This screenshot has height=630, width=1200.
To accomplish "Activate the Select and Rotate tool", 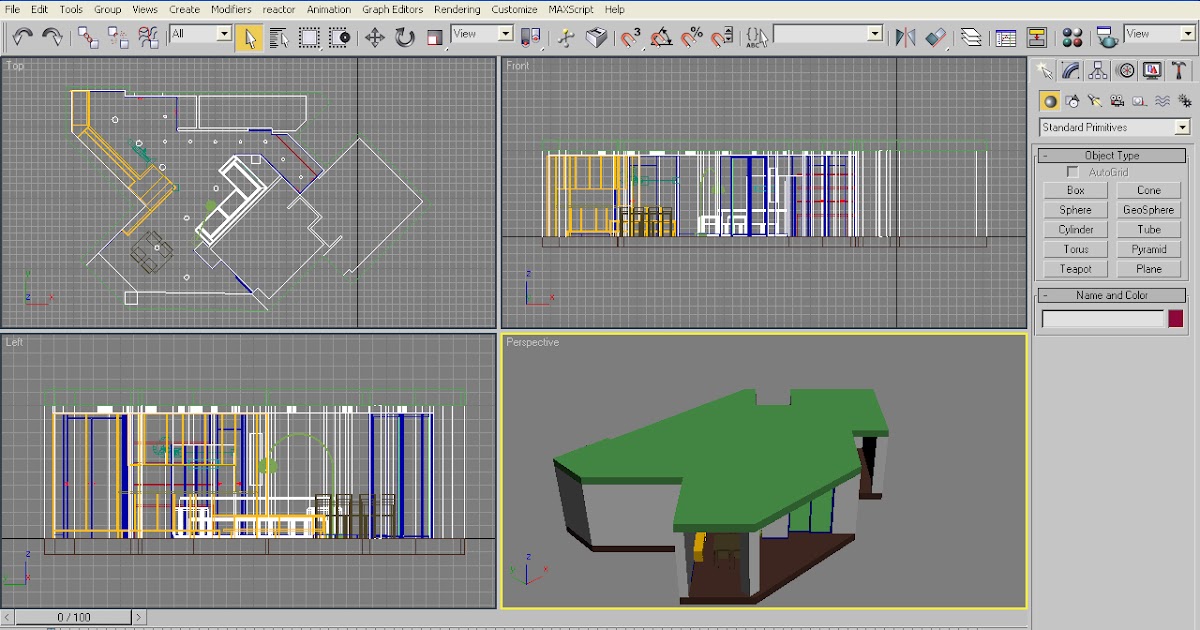I will (403, 38).
